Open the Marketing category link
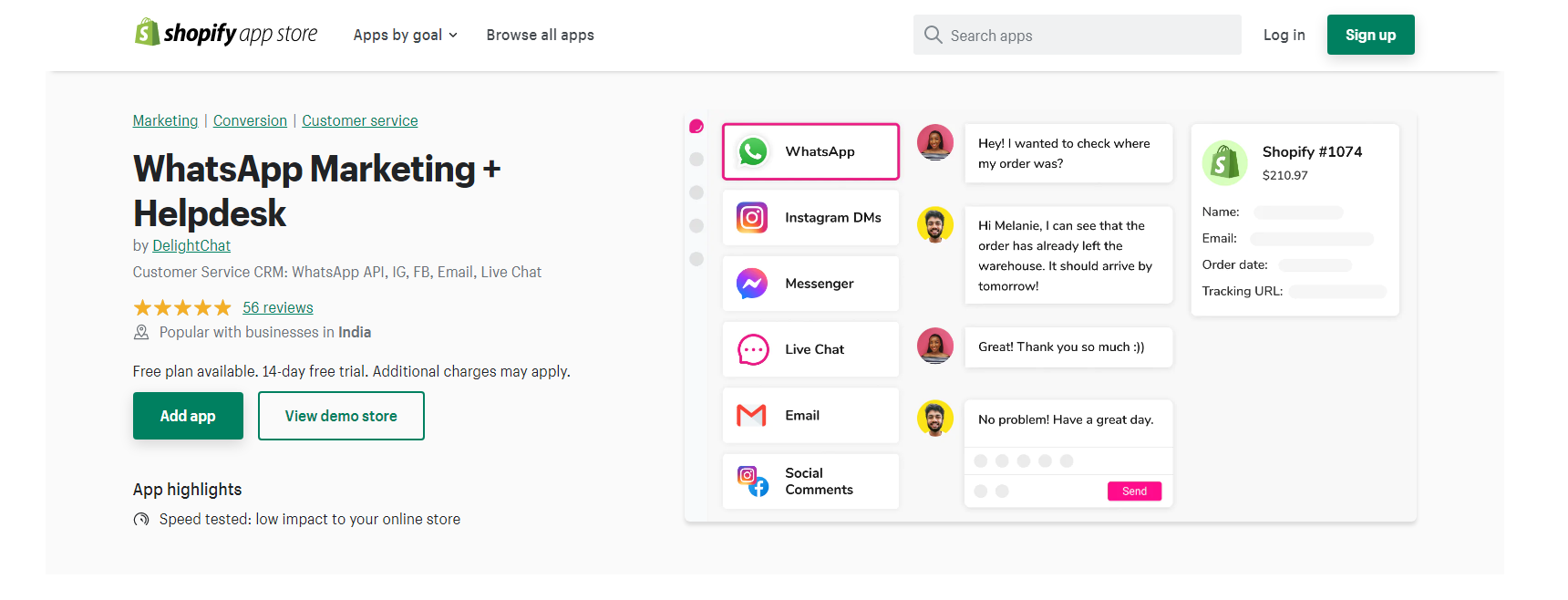 pyautogui.click(x=165, y=120)
